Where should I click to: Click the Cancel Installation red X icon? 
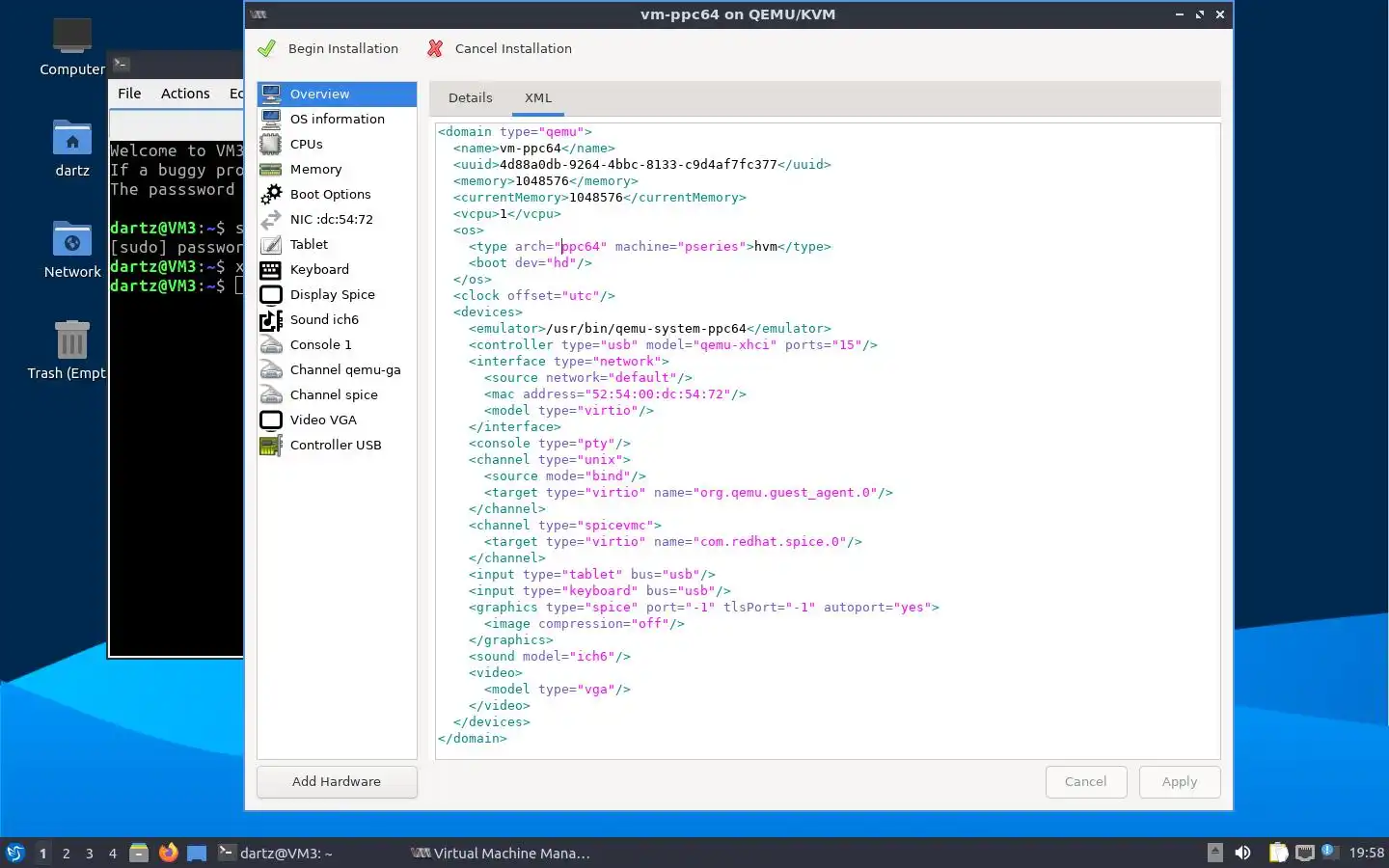click(x=435, y=48)
